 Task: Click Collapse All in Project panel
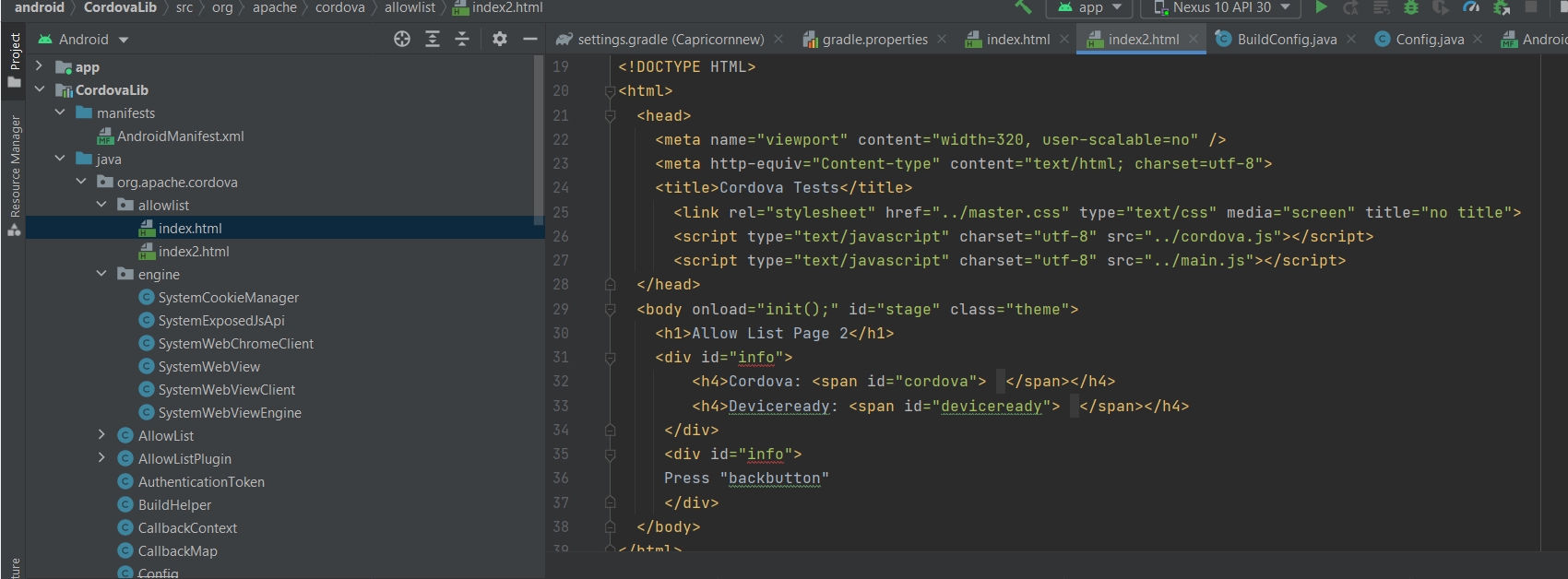tap(462, 39)
